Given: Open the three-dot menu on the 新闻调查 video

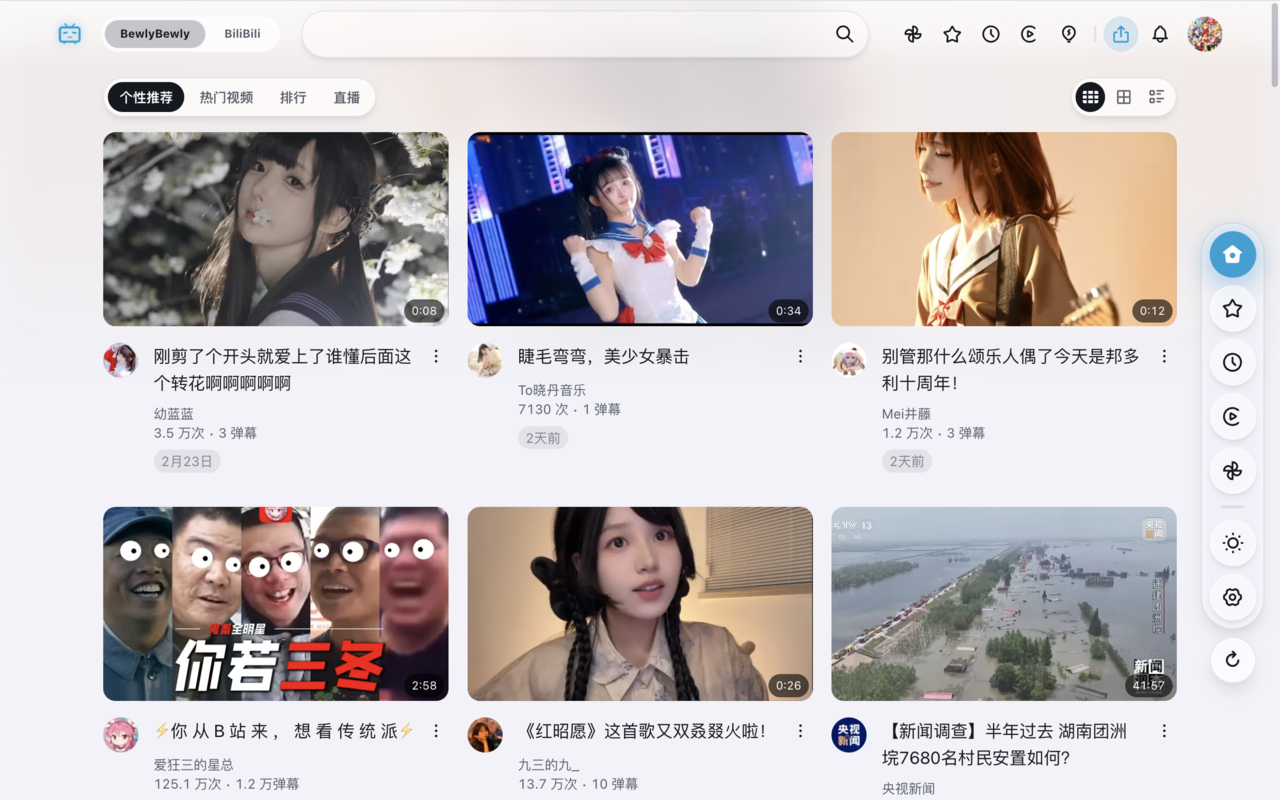Looking at the screenshot, I should [x=1164, y=731].
